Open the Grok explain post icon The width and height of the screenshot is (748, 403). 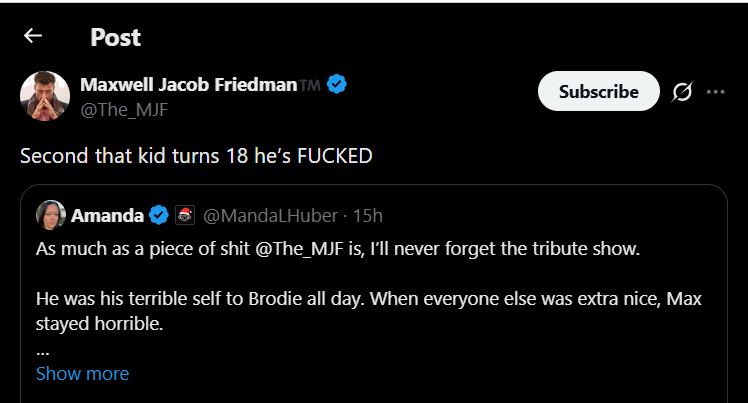click(682, 92)
